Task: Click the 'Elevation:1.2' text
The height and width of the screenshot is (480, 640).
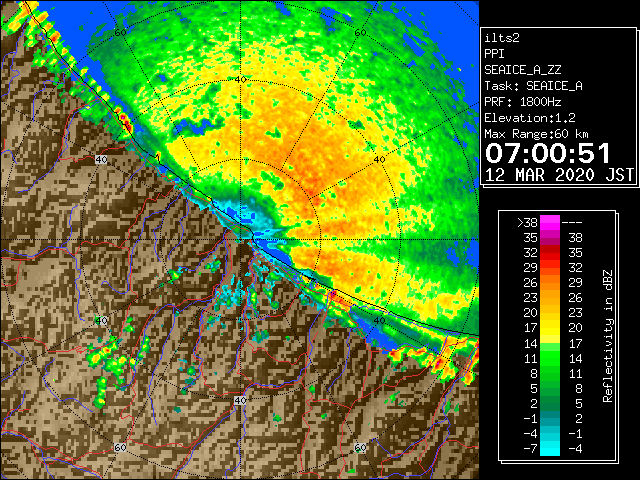Action: pyautogui.click(x=530, y=118)
